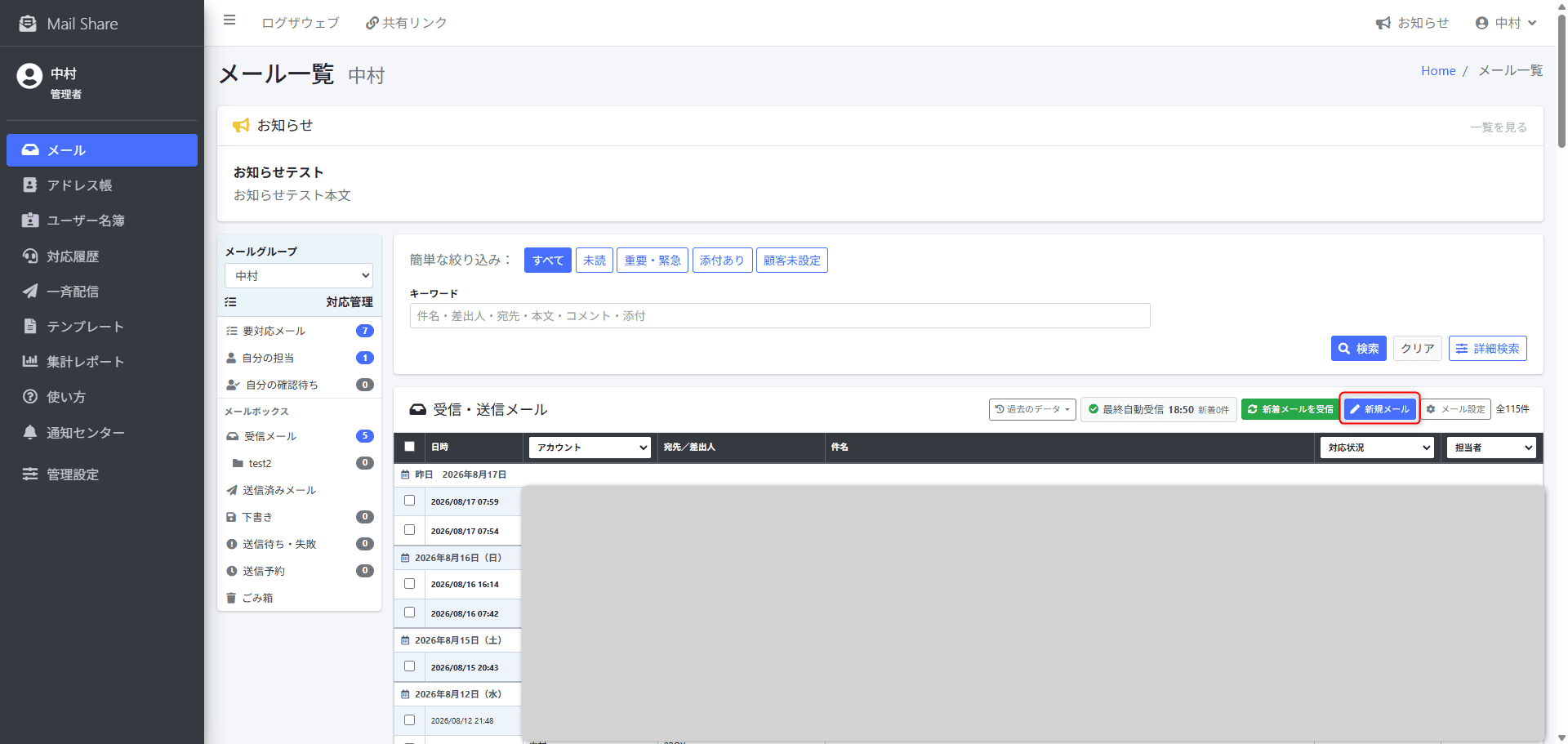Check the 2026/08/15 20:43 mail checkbox

coord(410,666)
